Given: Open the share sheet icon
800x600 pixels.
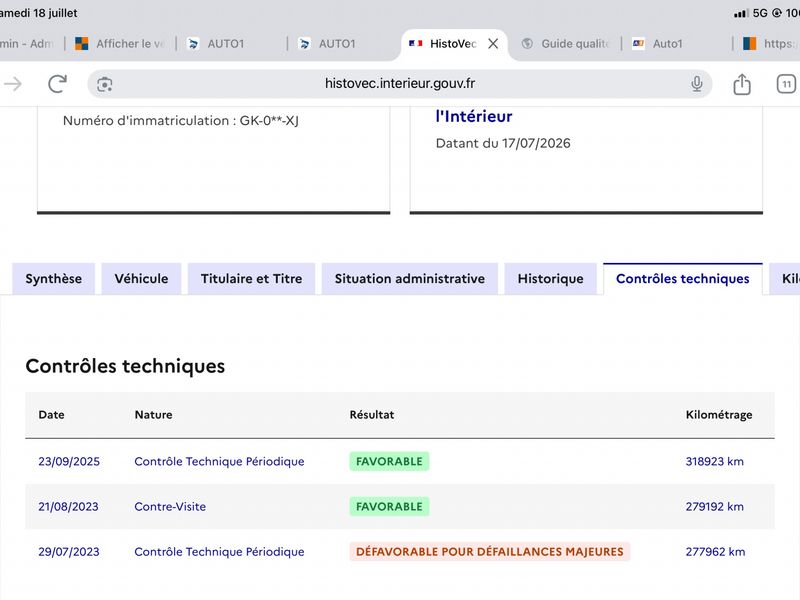Looking at the screenshot, I should 742,84.
